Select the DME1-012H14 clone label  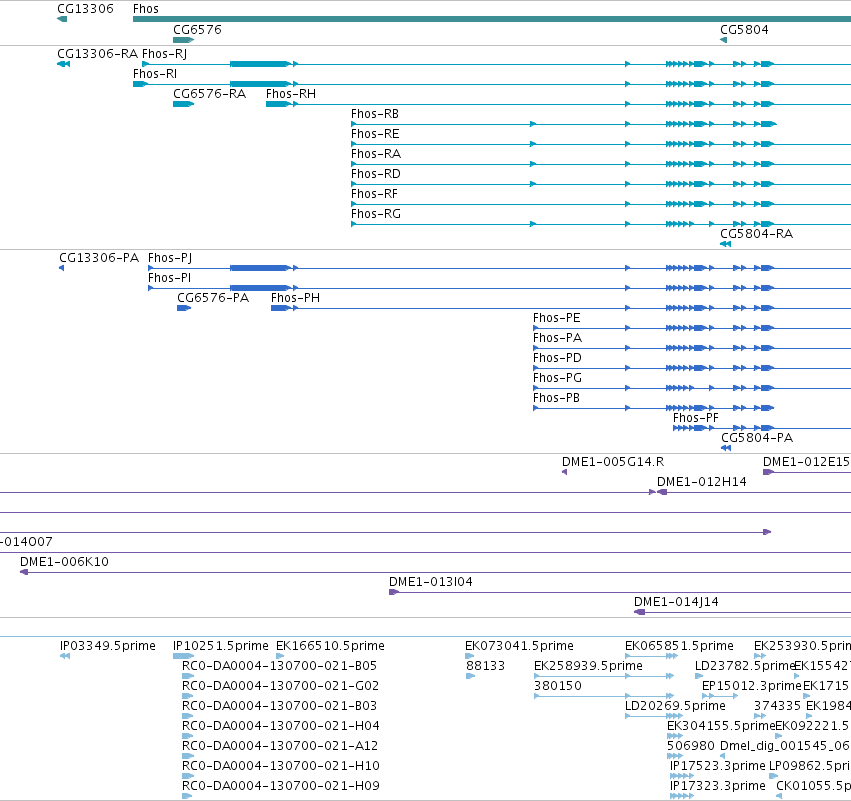[702, 482]
